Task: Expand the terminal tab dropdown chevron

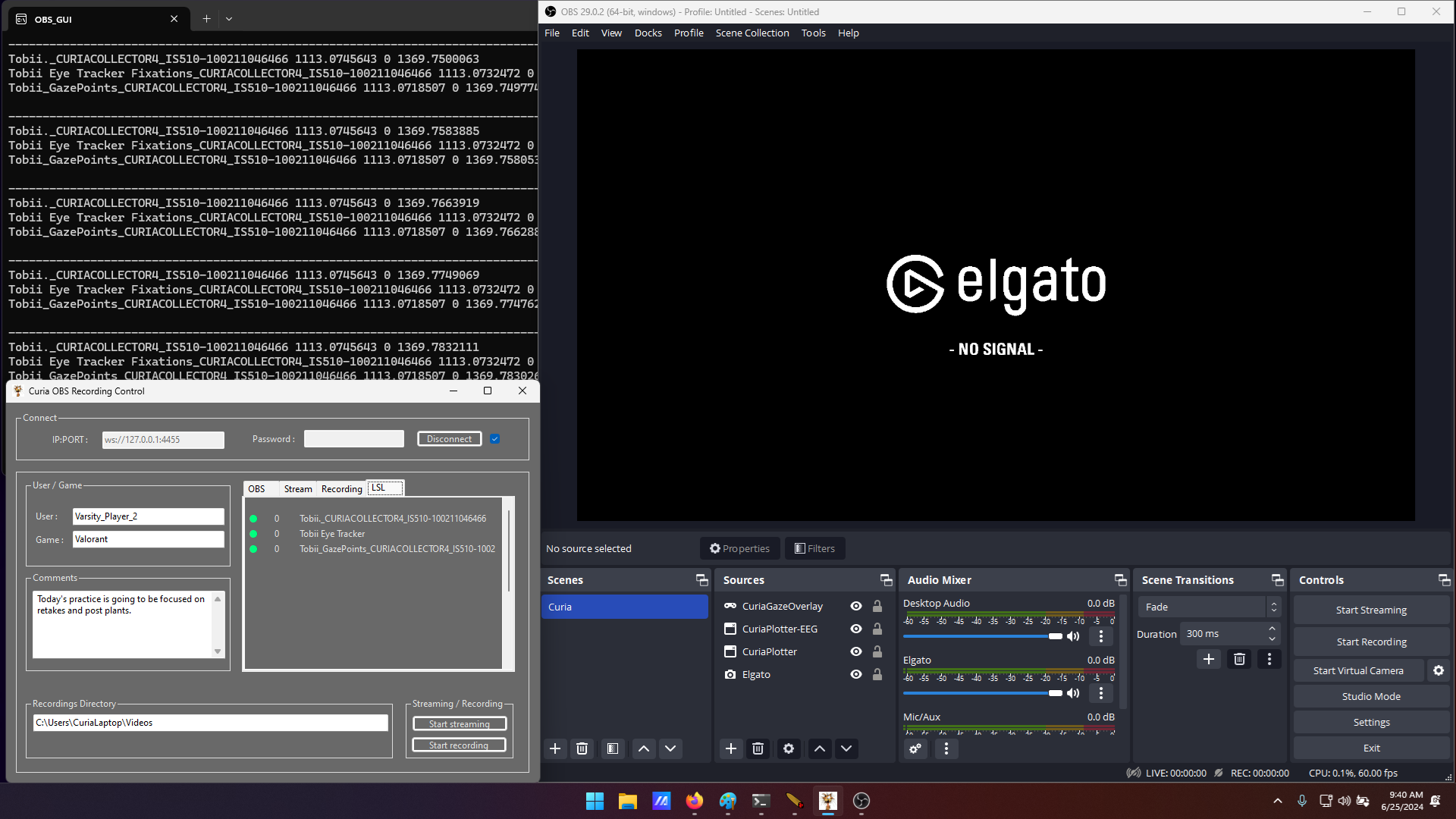Action: pyautogui.click(x=229, y=19)
